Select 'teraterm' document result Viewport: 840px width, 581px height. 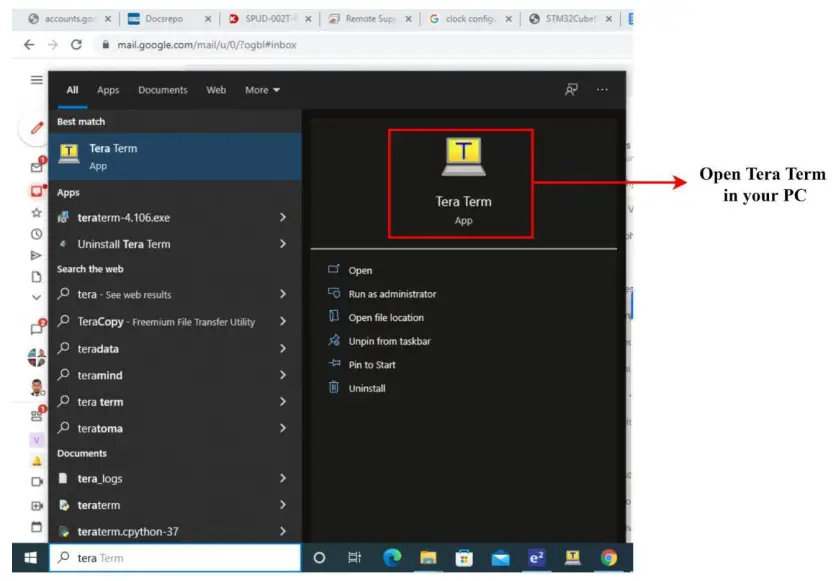pos(99,505)
